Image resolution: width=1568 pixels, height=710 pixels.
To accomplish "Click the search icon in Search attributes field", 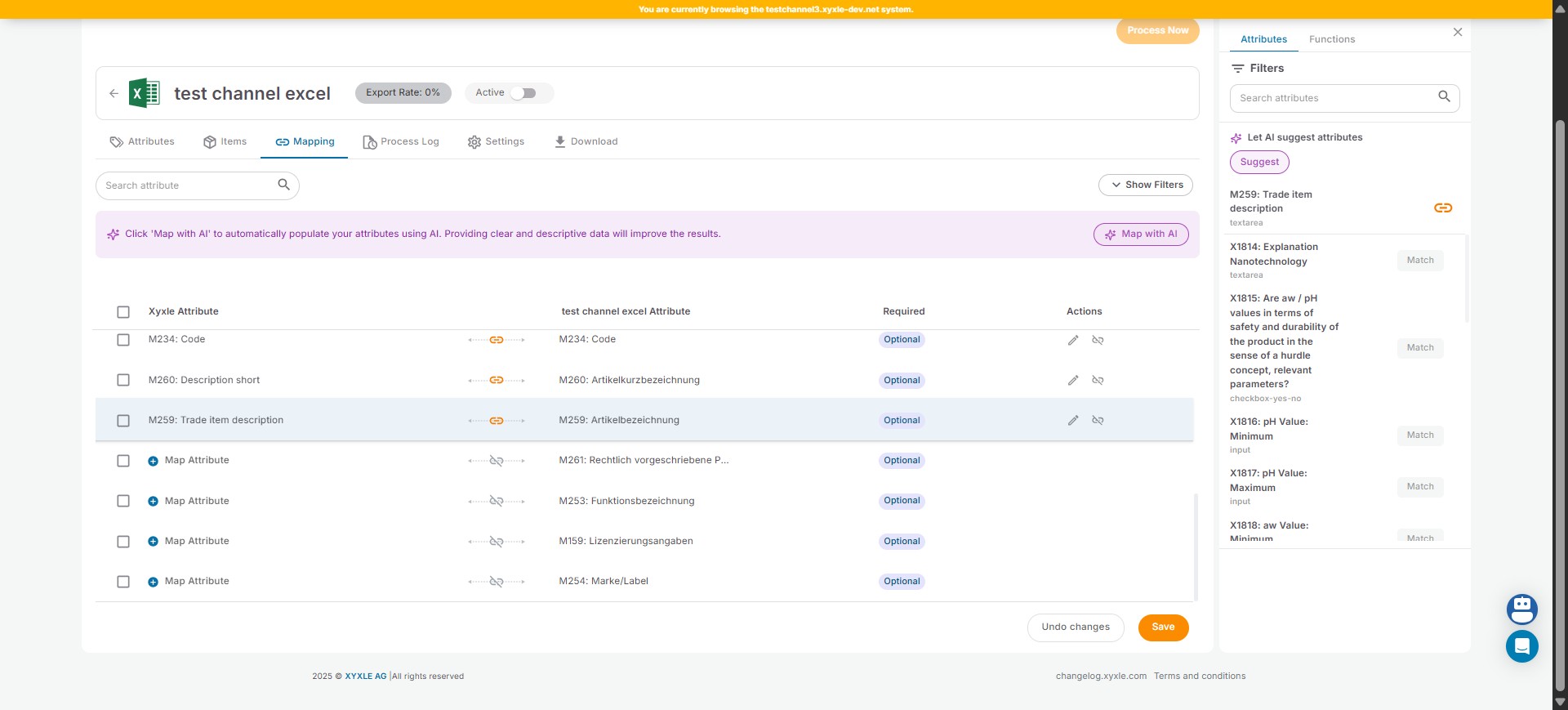I will 1444,97.
